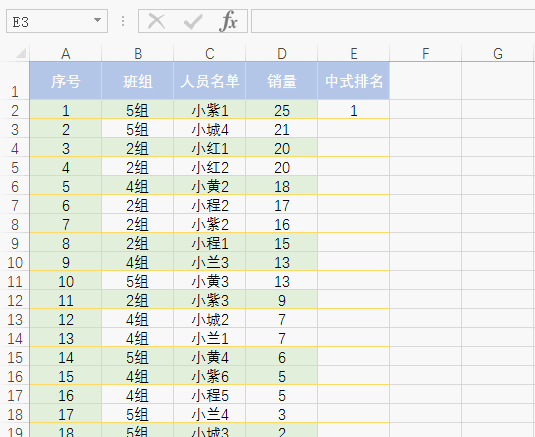Select the name cell 小兰3
The image size is (535, 437).
209,261
